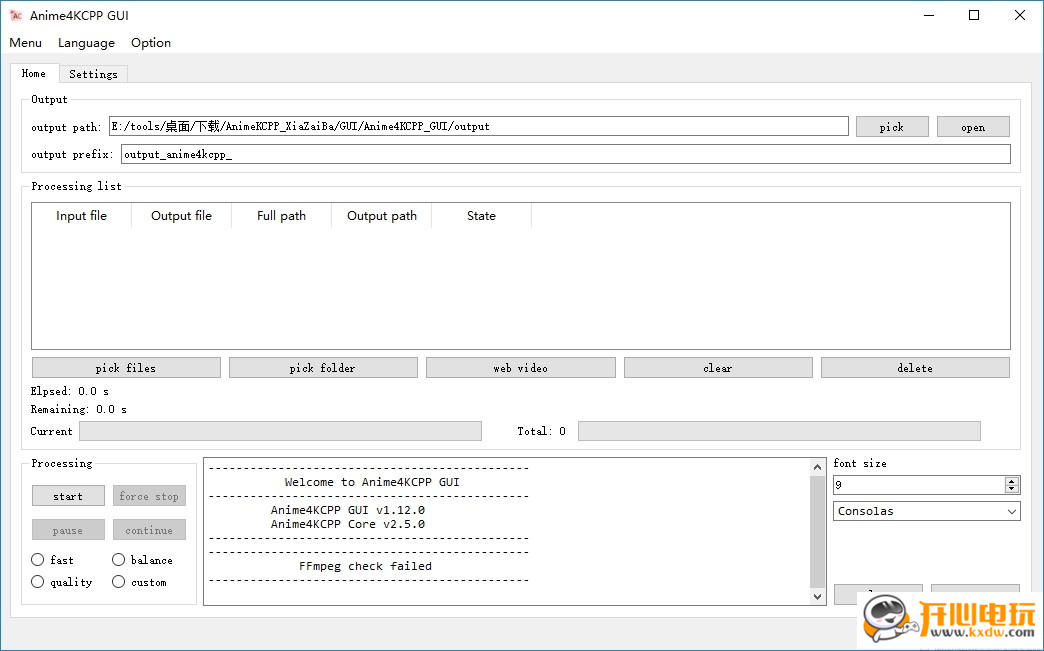Click the Anime4KCPP GUI v1.12.0 log line
This screenshot has height=651, width=1044.
pos(348,510)
